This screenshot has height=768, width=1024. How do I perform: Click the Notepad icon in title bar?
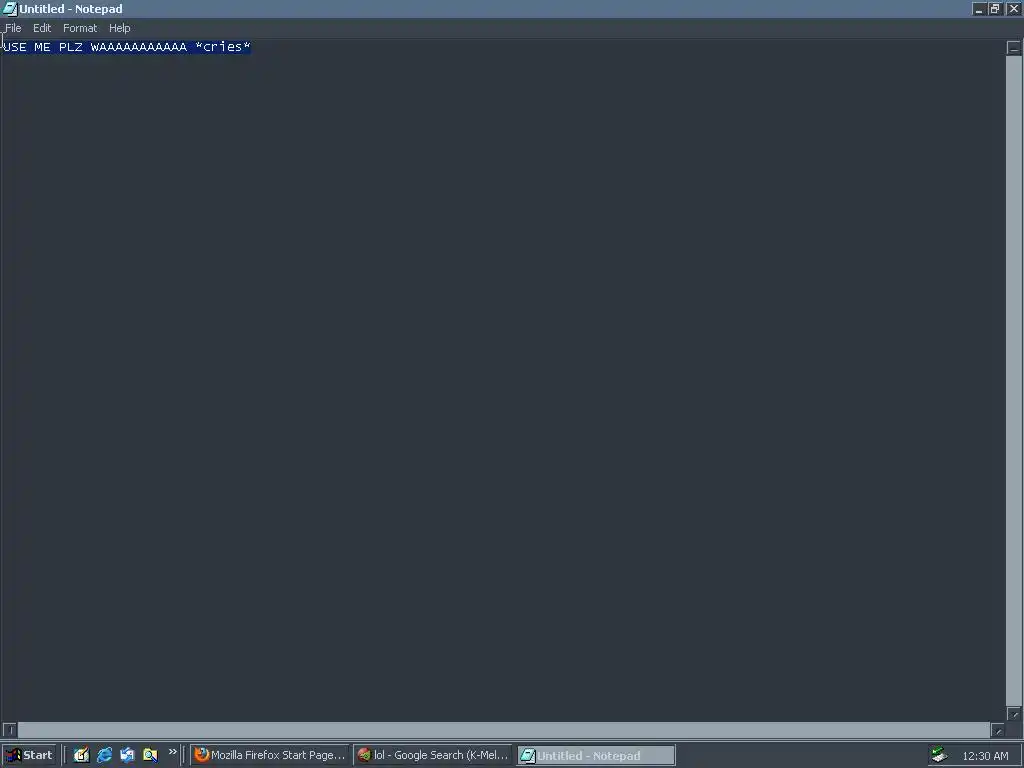coord(9,8)
